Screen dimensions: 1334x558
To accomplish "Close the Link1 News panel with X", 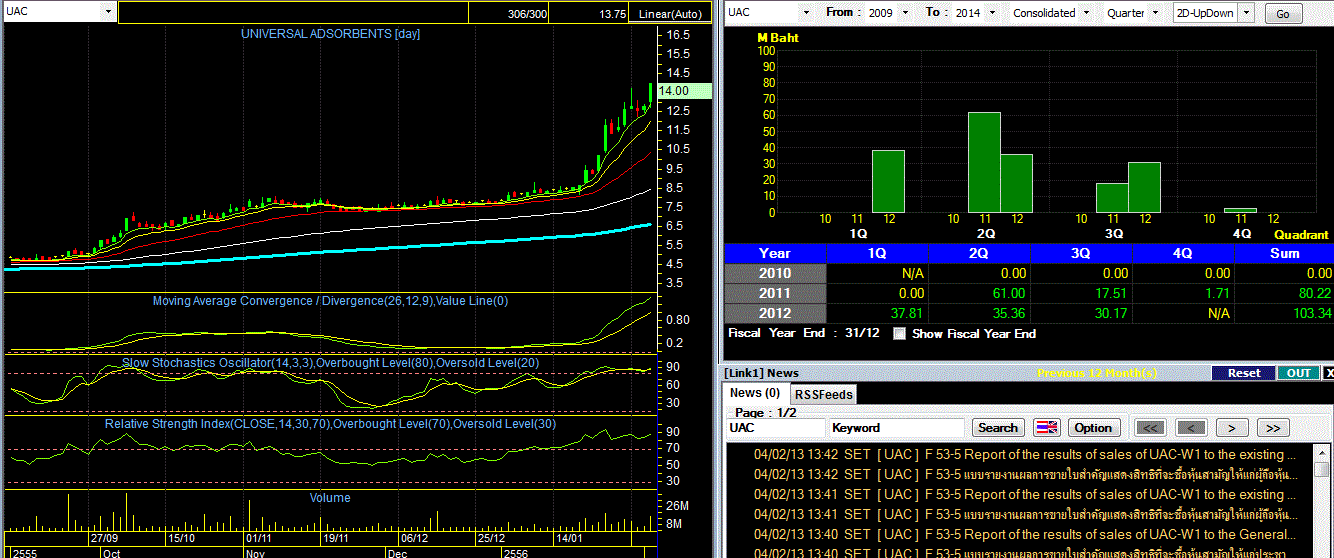I will 1328,373.
